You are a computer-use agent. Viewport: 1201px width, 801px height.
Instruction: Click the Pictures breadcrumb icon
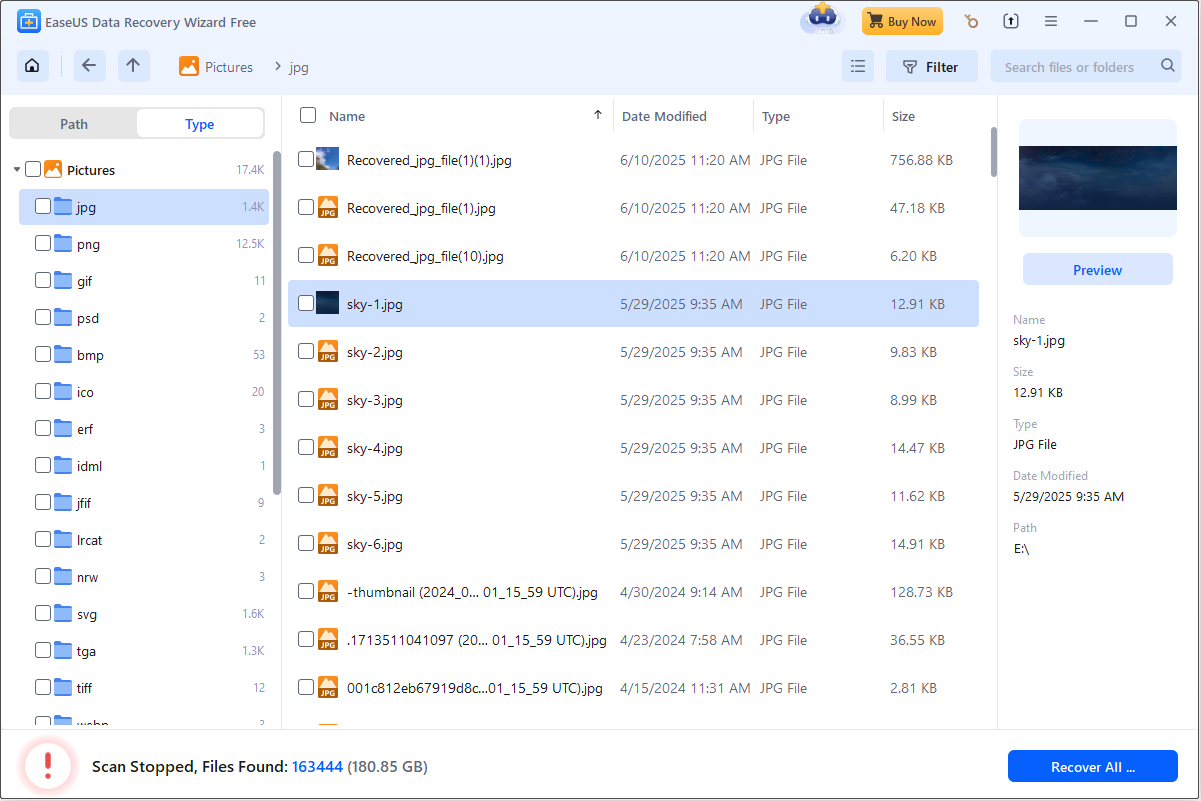pyautogui.click(x=189, y=67)
